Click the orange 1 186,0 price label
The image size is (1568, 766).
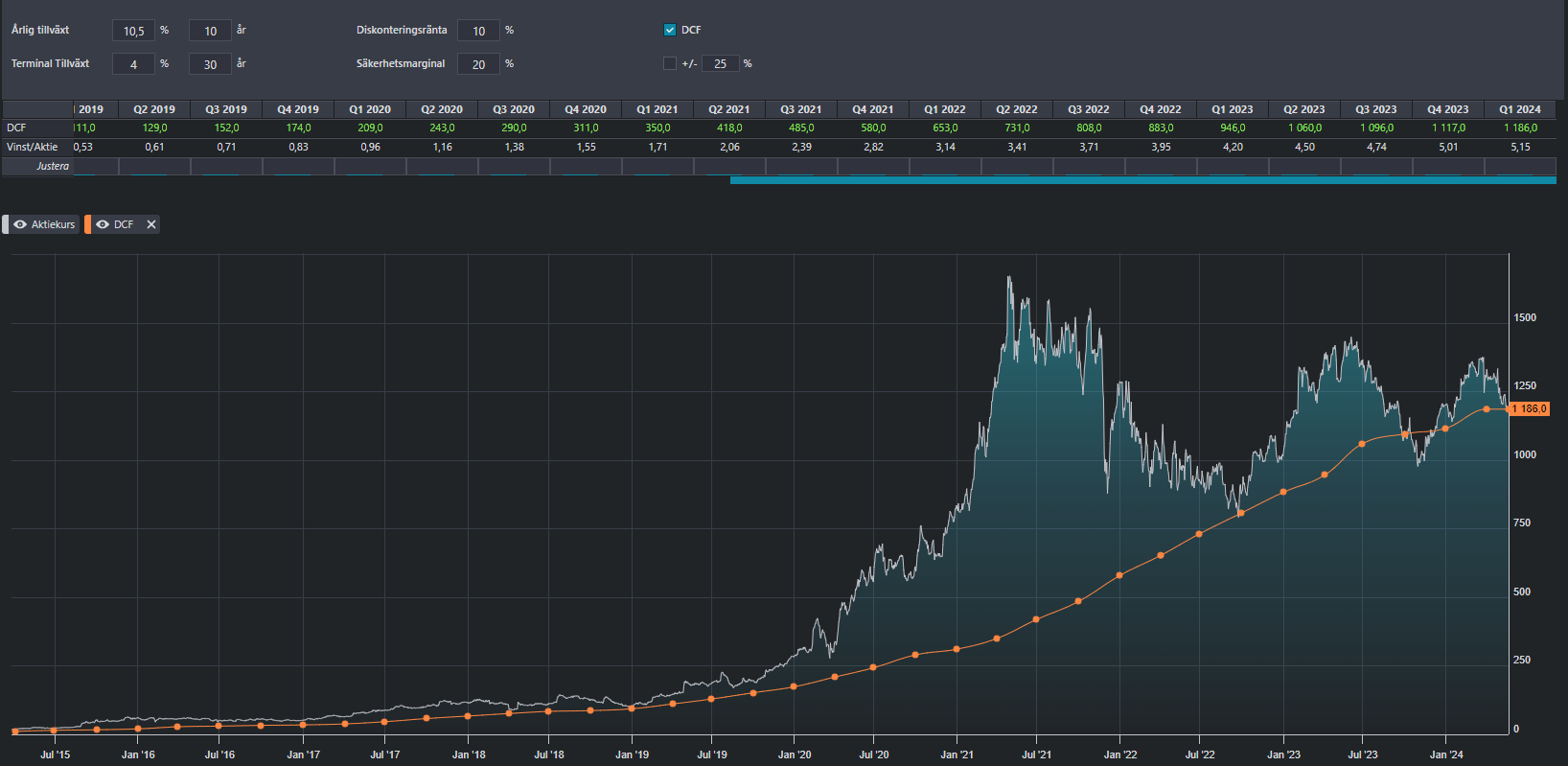(x=1529, y=408)
